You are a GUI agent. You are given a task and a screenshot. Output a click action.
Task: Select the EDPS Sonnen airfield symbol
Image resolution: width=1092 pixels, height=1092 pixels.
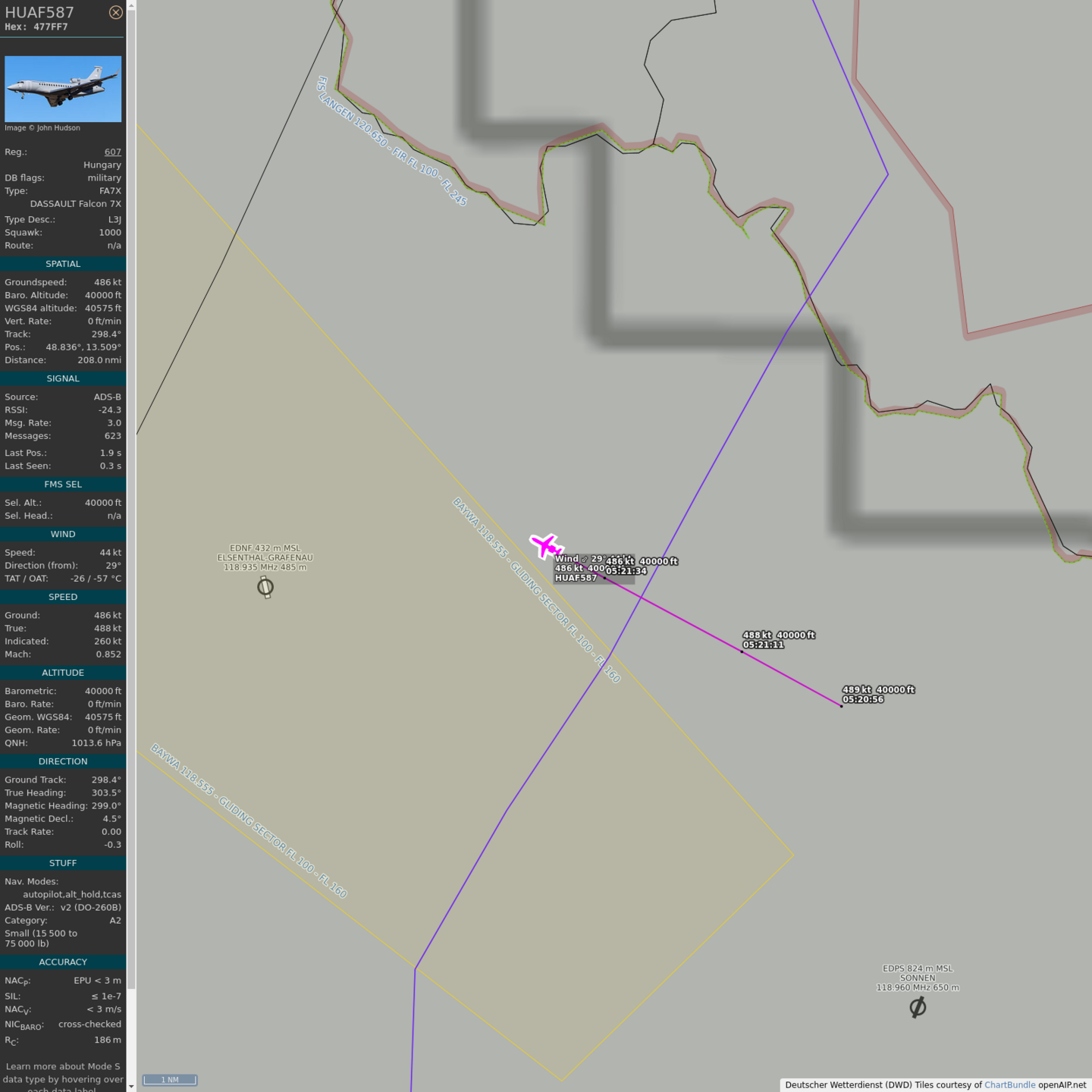point(918,1007)
